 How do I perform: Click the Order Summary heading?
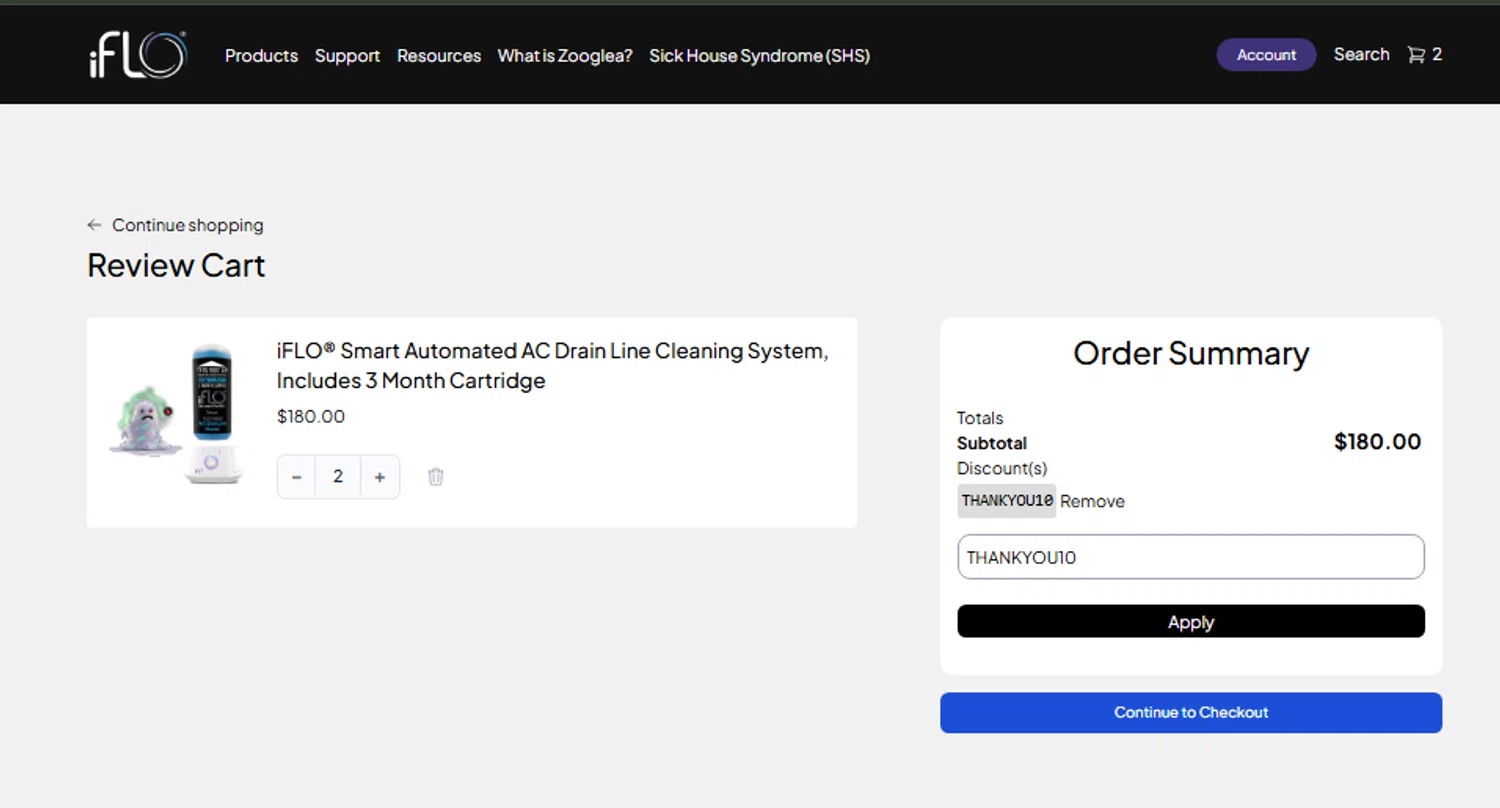point(1191,353)
